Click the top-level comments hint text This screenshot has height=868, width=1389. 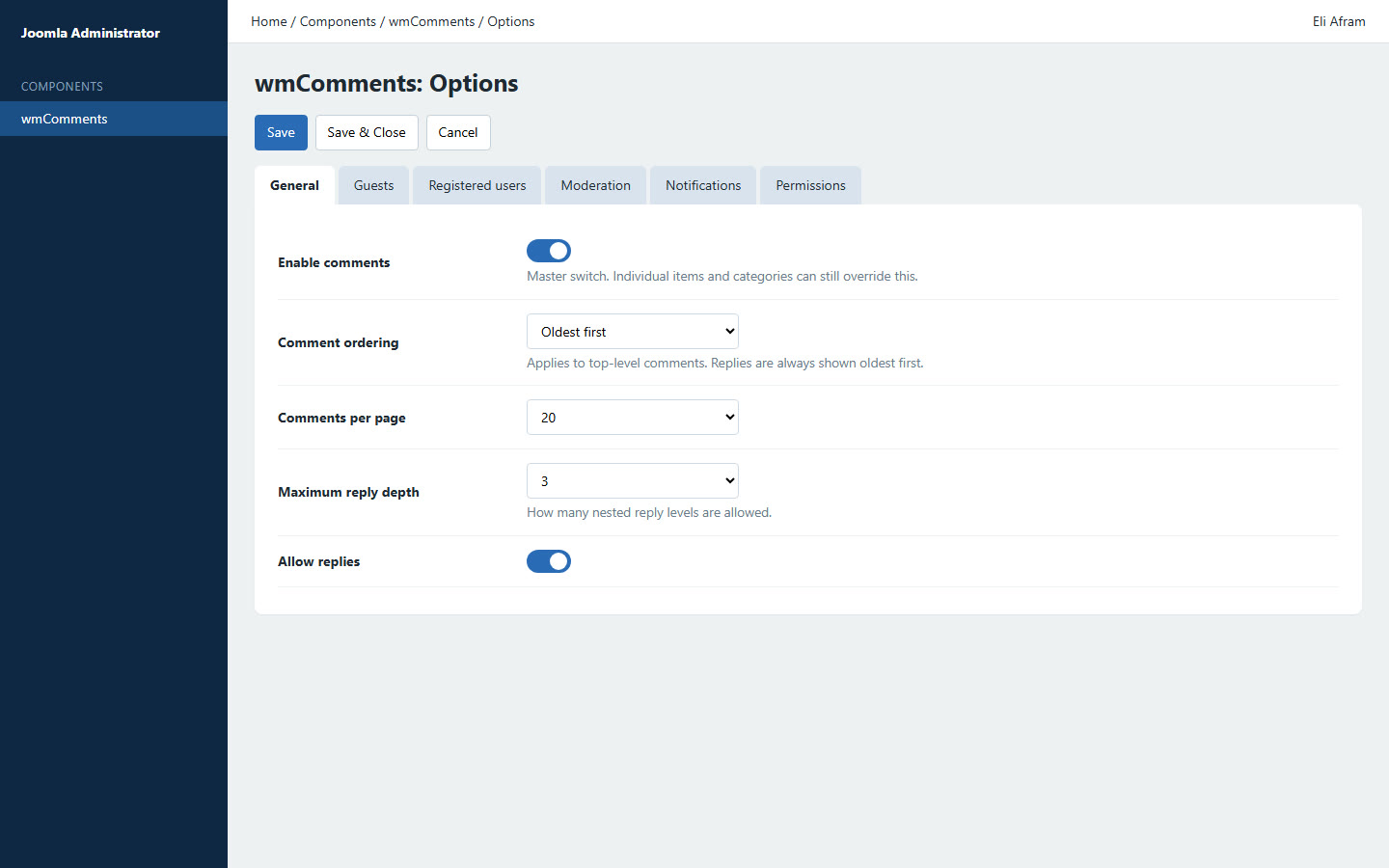[x=725, y=363]
